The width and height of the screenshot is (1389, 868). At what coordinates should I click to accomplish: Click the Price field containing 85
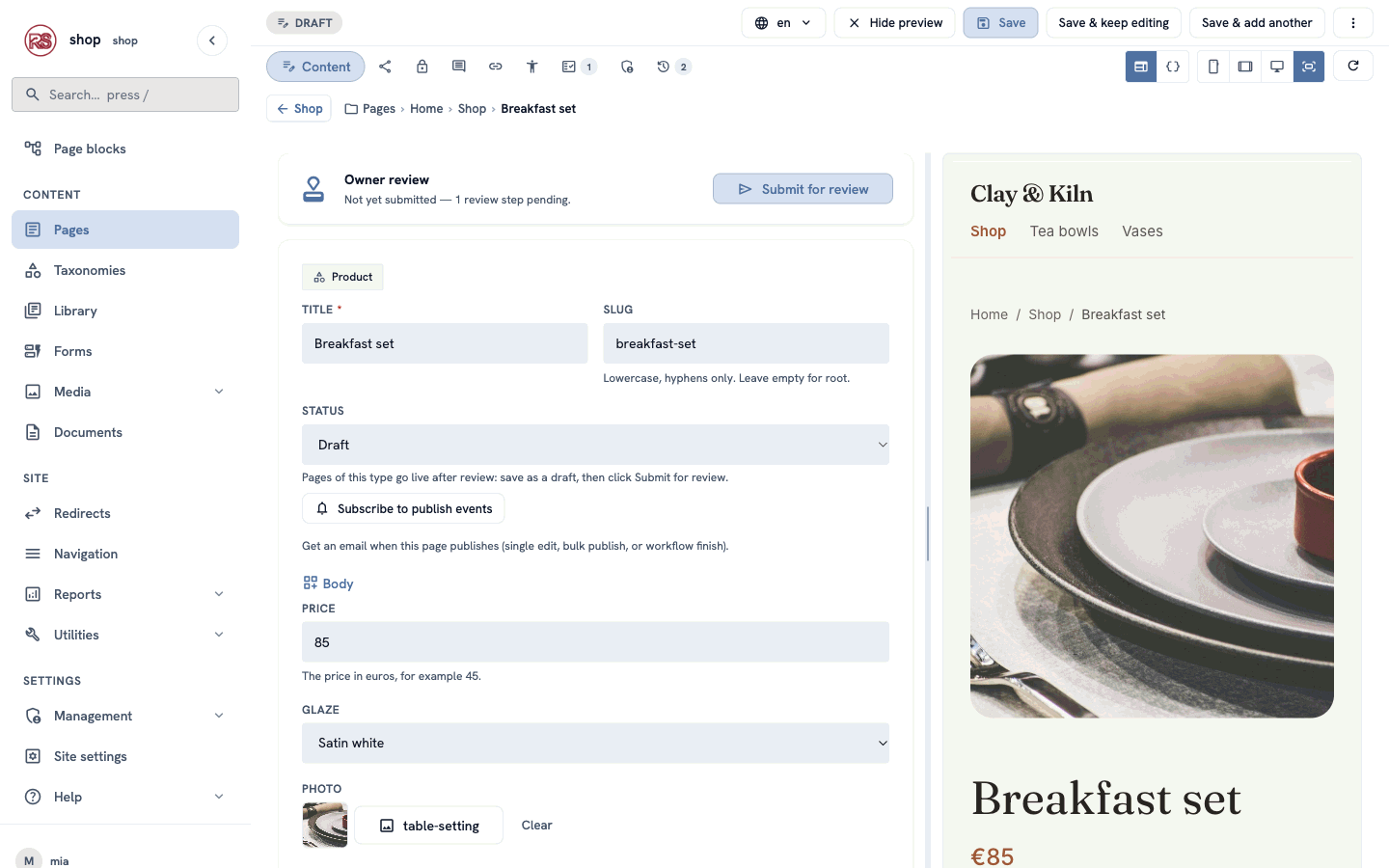click(x=595, y=642)
